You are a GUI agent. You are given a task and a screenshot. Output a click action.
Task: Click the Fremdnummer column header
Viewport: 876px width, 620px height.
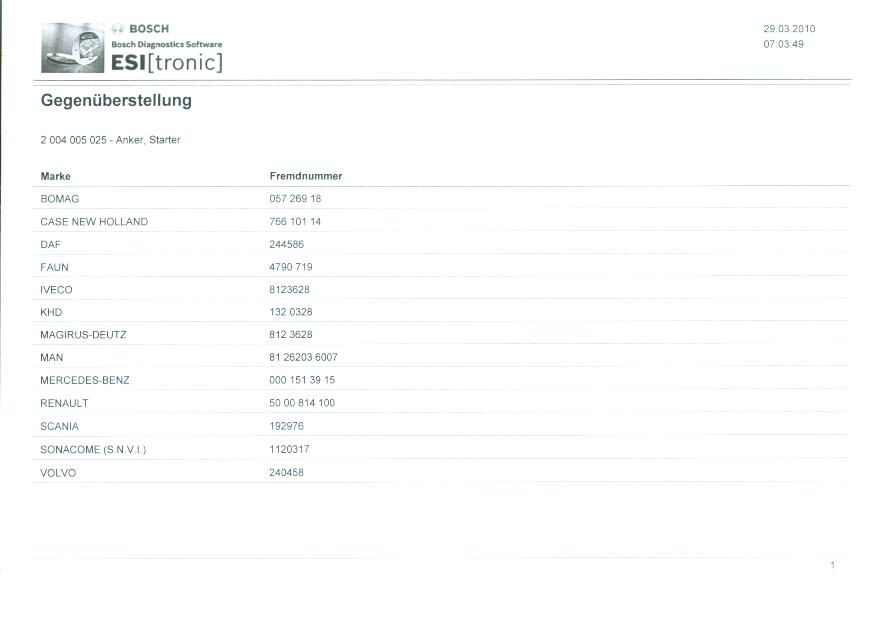[x=306, y=176]
